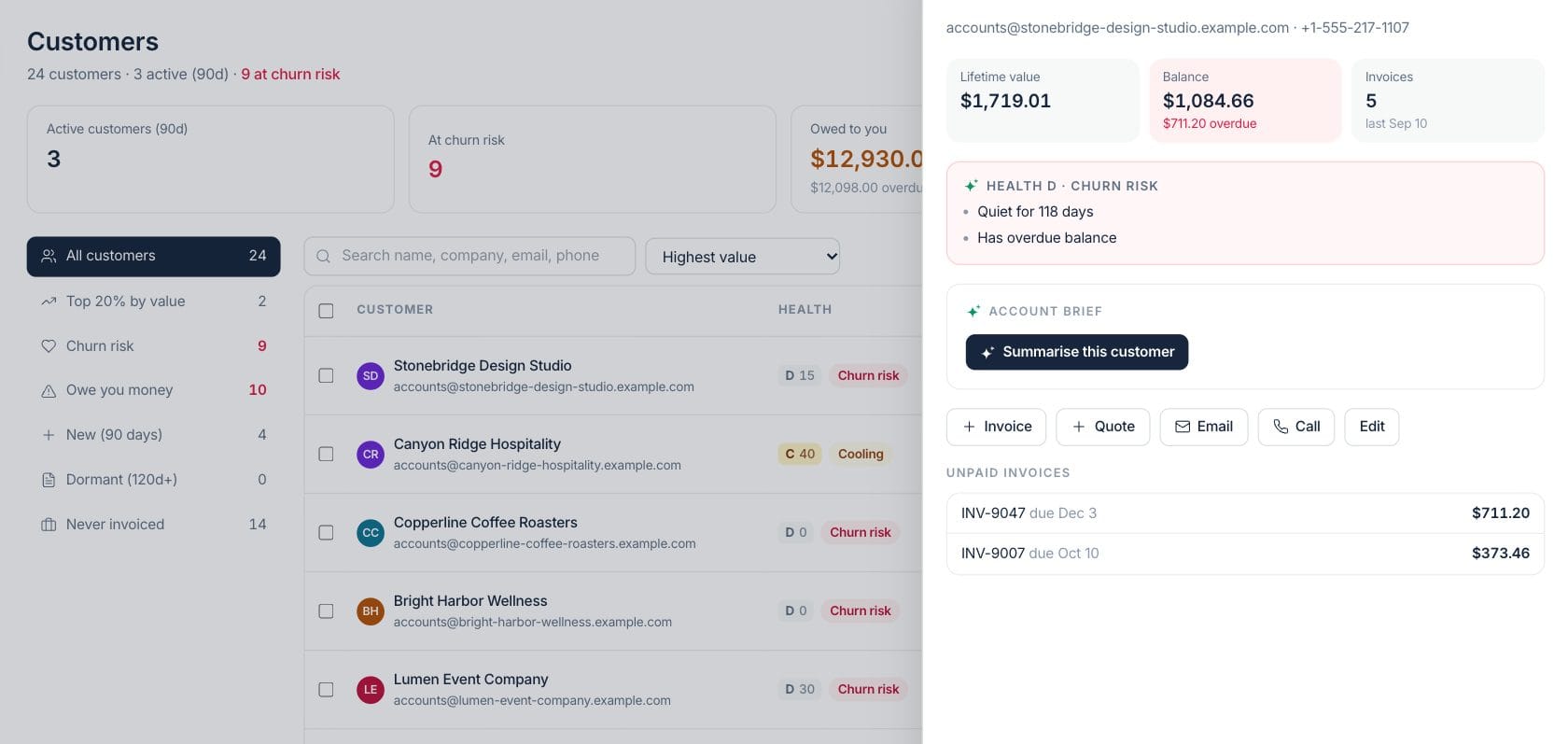Image resolution: width=1568 pixels, height=744 pixels.
Task: Open unpaid invoice INV-9007
Action: click(x=1245, y=554)
